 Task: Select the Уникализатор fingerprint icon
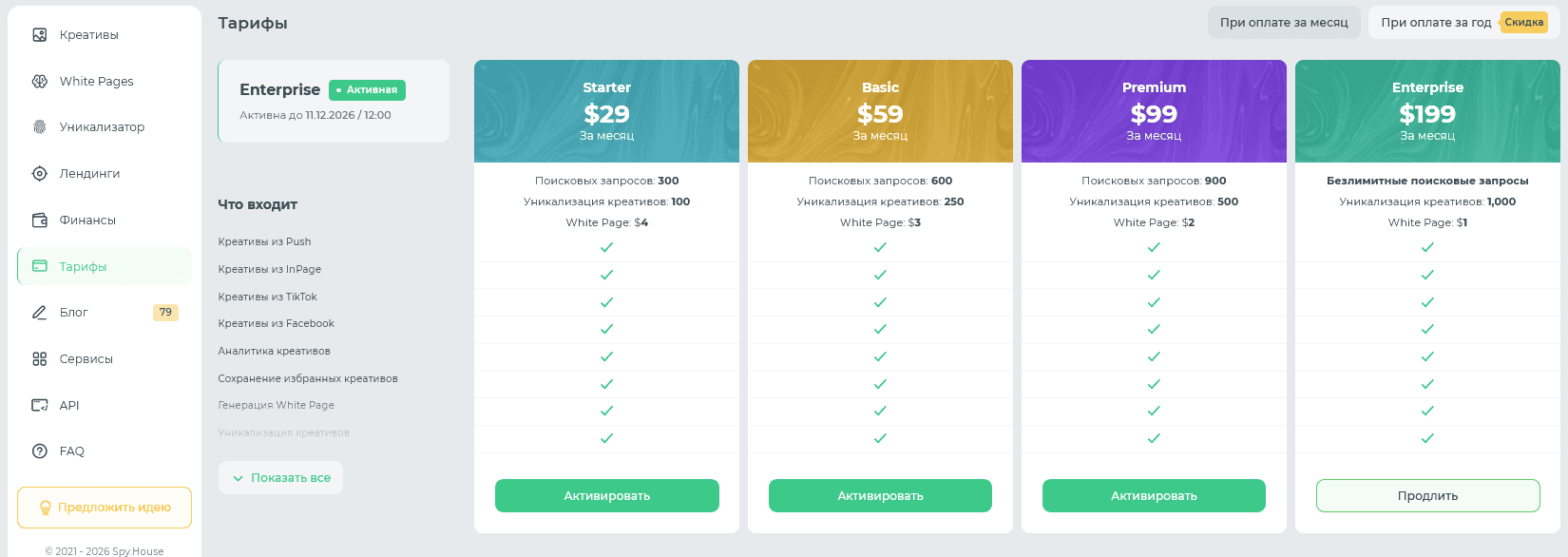click(40, 127)
